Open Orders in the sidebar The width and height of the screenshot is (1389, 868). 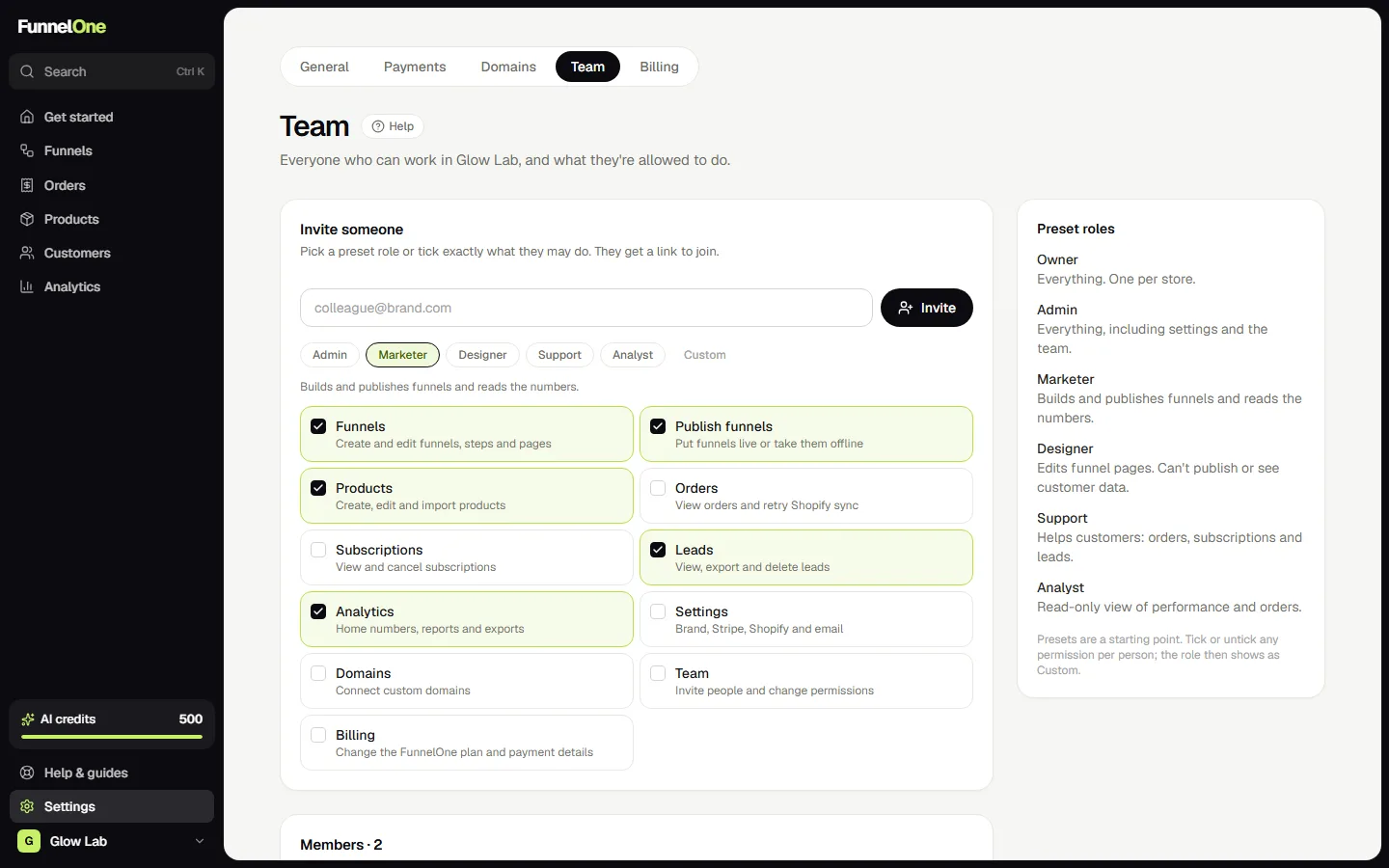click(x=112, y=185)
